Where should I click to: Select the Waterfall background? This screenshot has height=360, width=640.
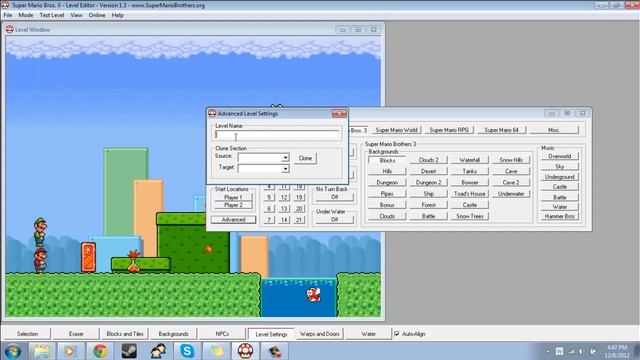(470, 160)
